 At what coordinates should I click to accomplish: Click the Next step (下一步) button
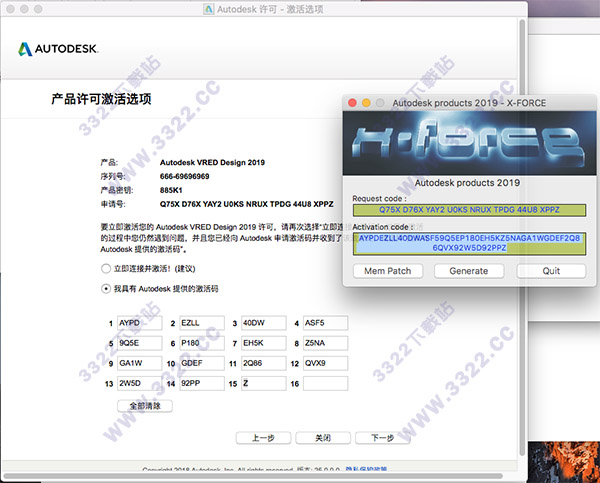[383, 438]
